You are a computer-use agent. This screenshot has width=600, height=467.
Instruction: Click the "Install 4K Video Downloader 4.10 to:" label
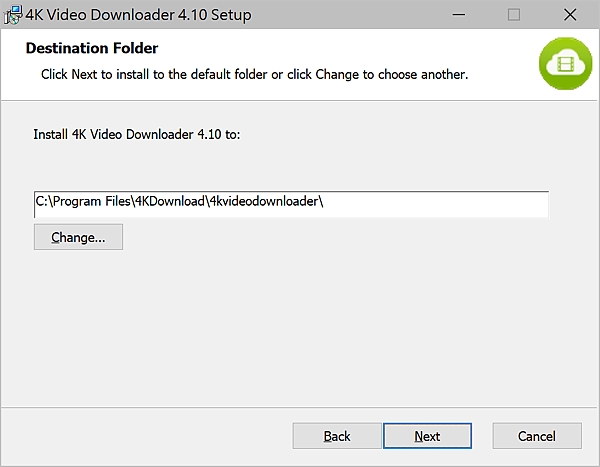point(137,134)
